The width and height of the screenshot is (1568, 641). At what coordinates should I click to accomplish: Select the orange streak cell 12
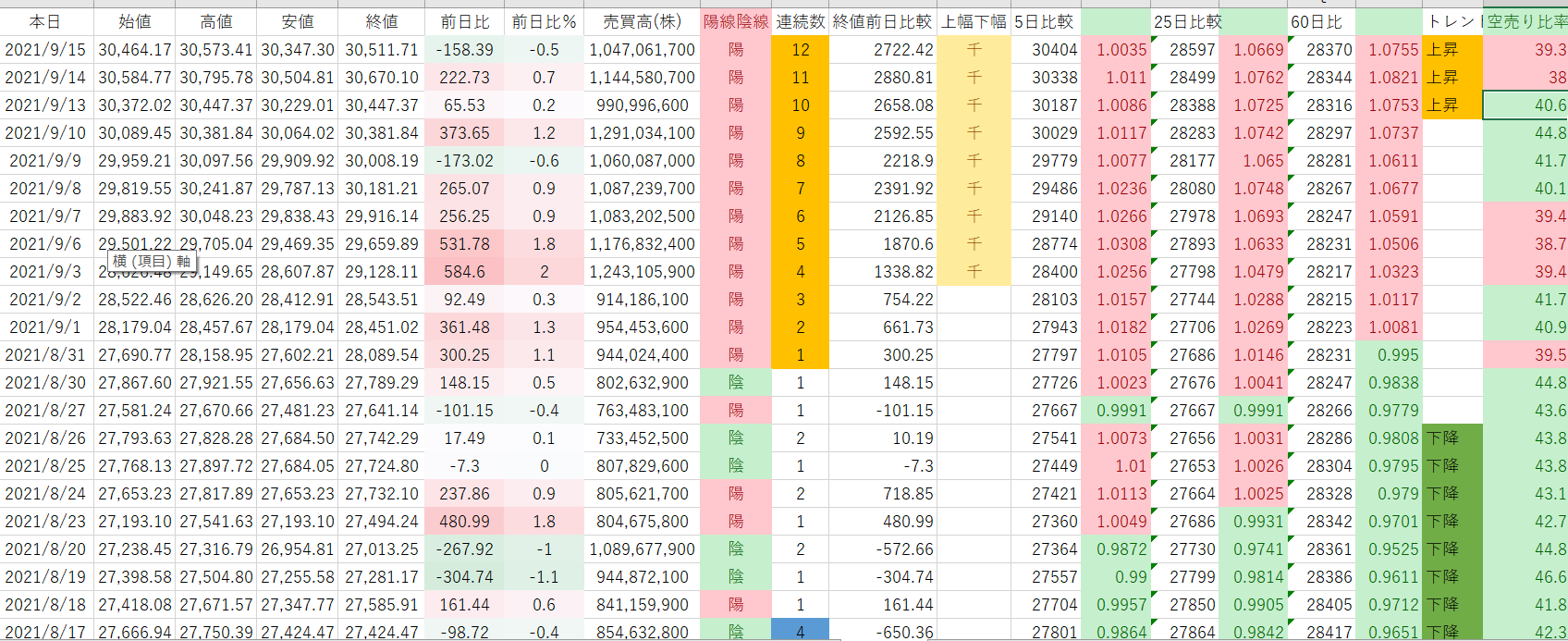tap(800, 49)
